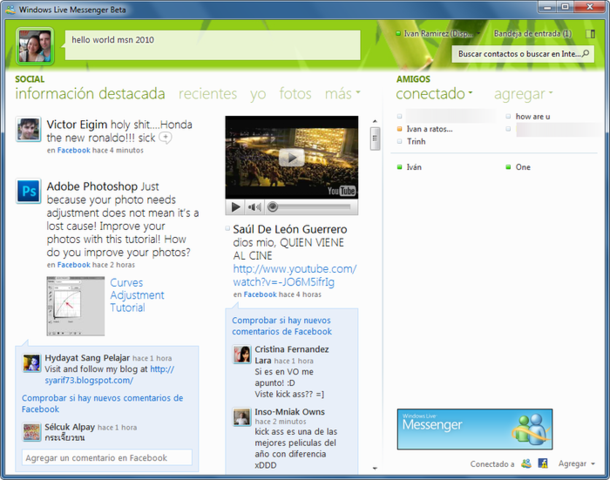The image size is (610, 480).
Task: Click the search magnifier icon
Action: (585, 54)
